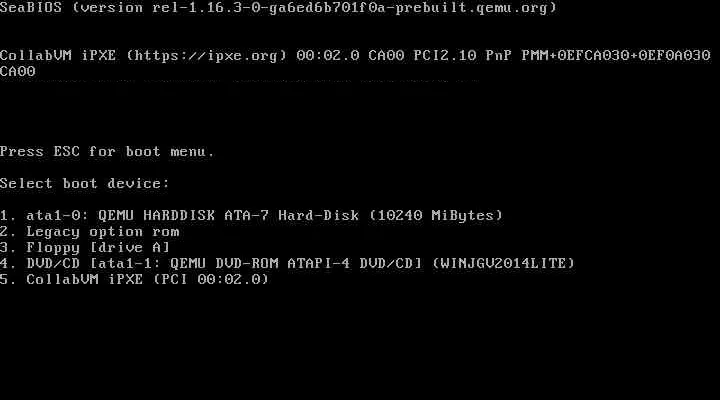Click the PMM+0EFCA030+0EF0A030 text
This screenshot has width=720, height=400.
tap(616, 56)
